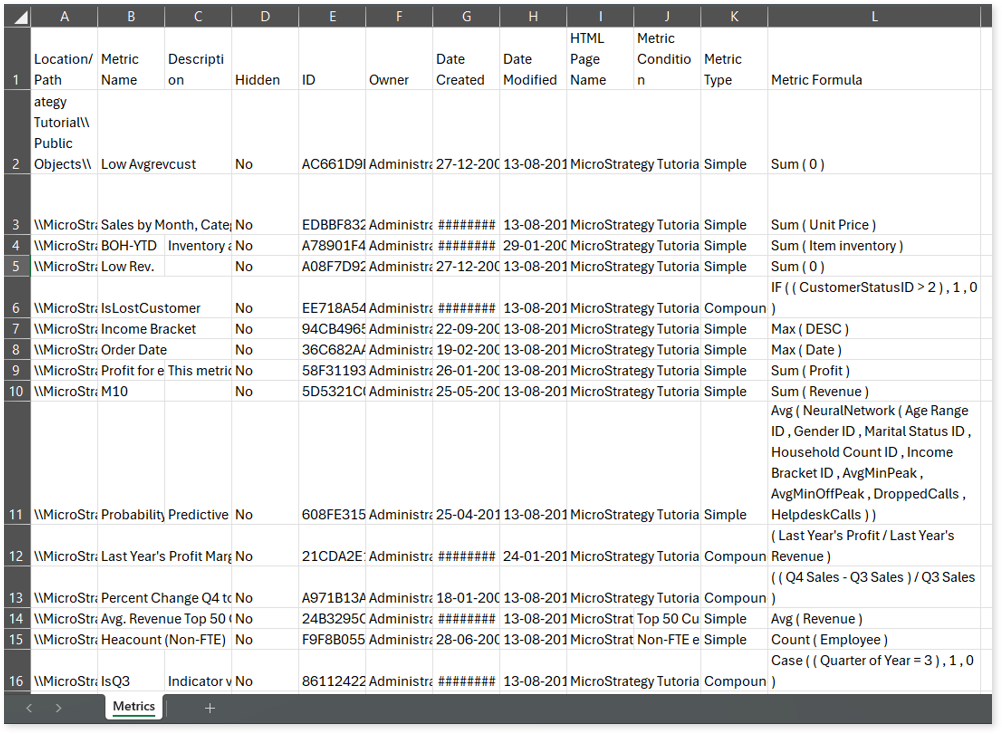Click the 'HTML Page Name' header cell
Screen dimensions: 1002x734
click(x=600, y=58)
